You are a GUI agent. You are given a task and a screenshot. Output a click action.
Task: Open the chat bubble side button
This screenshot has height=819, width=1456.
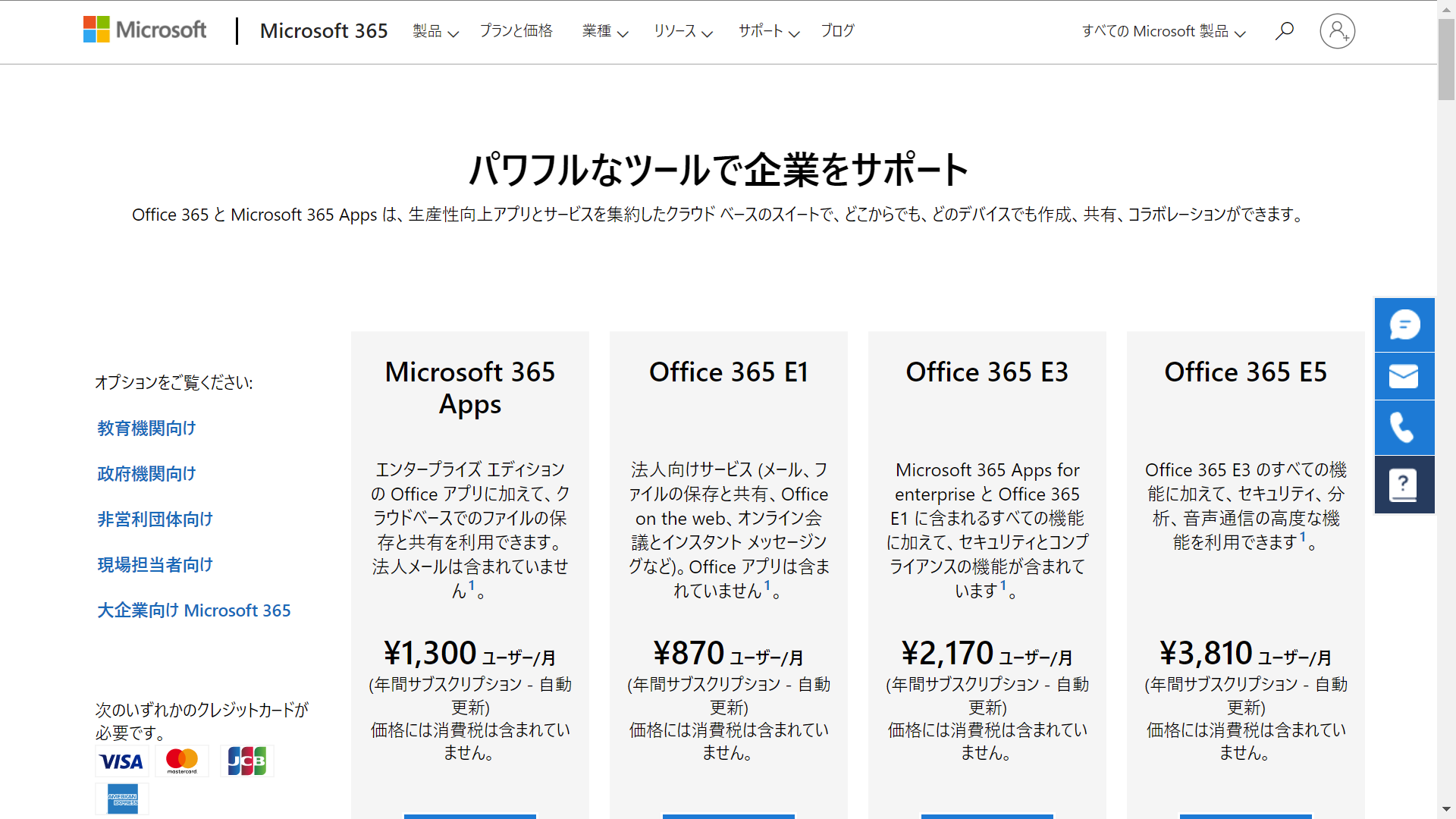(x=1404, y=325)
